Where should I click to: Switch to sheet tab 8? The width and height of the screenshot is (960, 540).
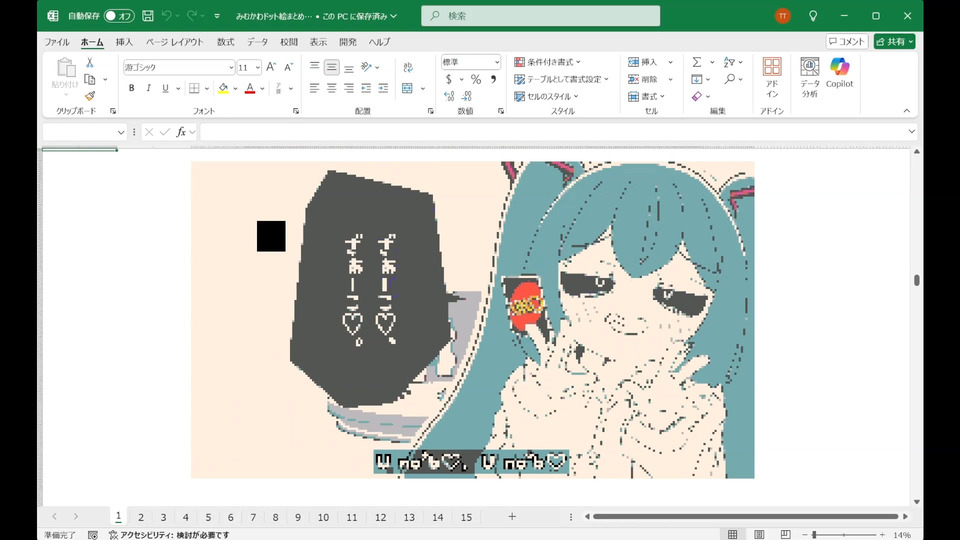(276, 517)
